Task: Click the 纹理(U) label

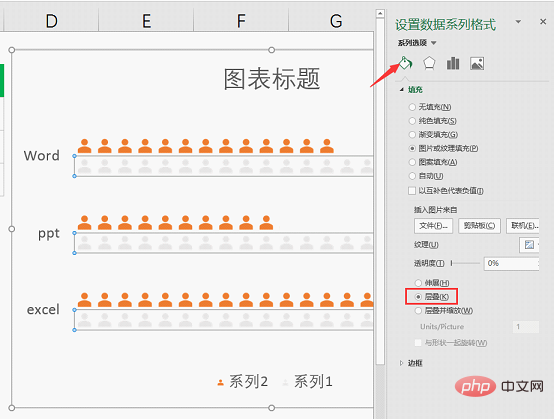Action: click(x=426, y=244)
